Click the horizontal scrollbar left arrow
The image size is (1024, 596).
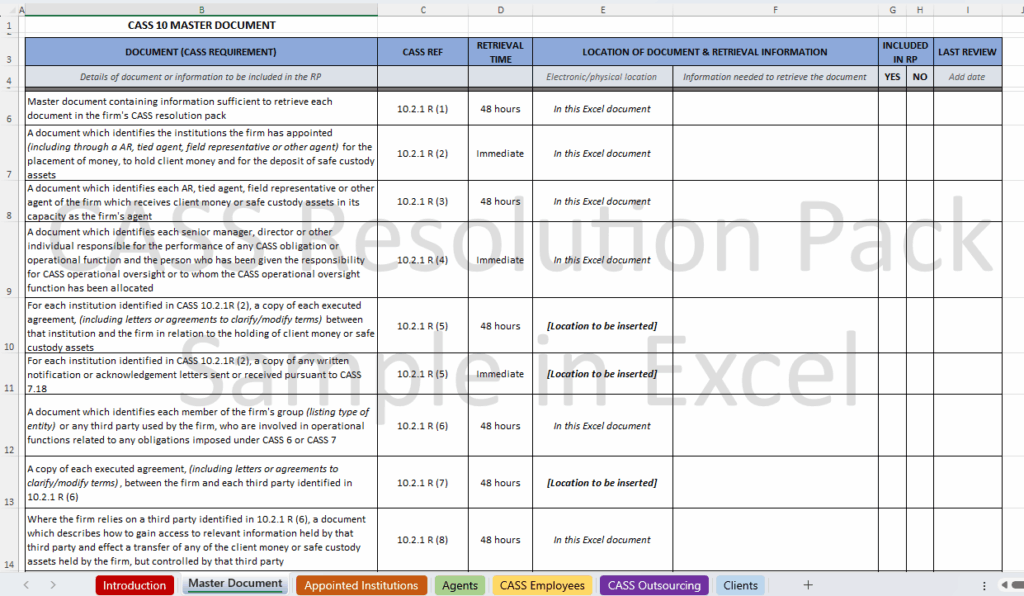pyautogui.click(x=1004, y=585)
